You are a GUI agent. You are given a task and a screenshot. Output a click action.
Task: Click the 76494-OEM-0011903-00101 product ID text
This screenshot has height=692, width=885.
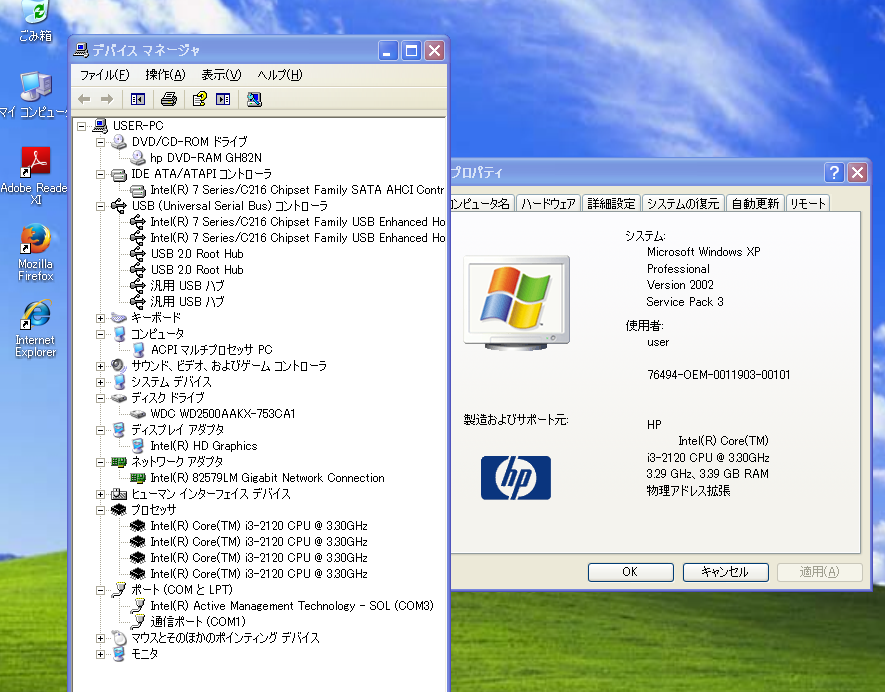click(x=718, y=375)
